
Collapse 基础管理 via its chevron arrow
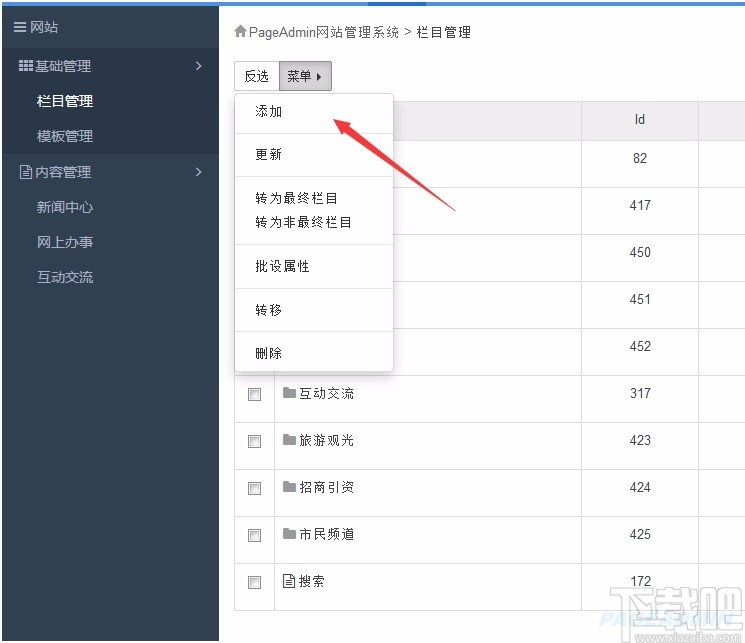(x=199, y=66)
